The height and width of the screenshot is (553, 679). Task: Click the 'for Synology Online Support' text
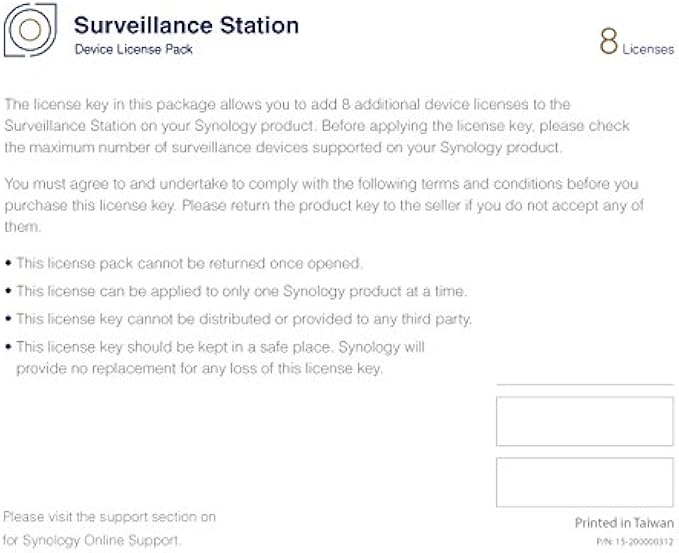point(92,541)
